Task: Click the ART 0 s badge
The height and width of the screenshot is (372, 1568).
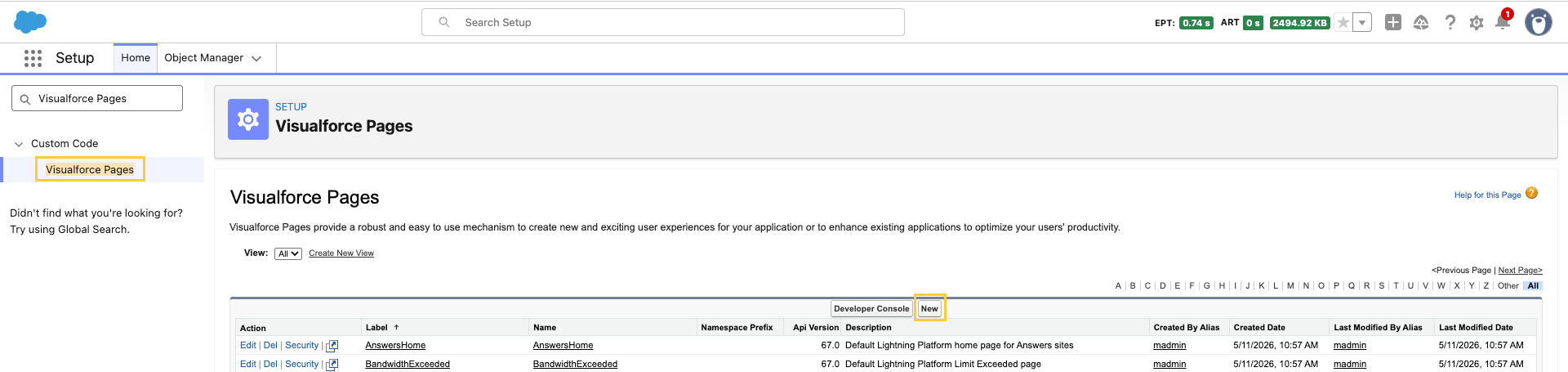Action: click(1253, 23)
